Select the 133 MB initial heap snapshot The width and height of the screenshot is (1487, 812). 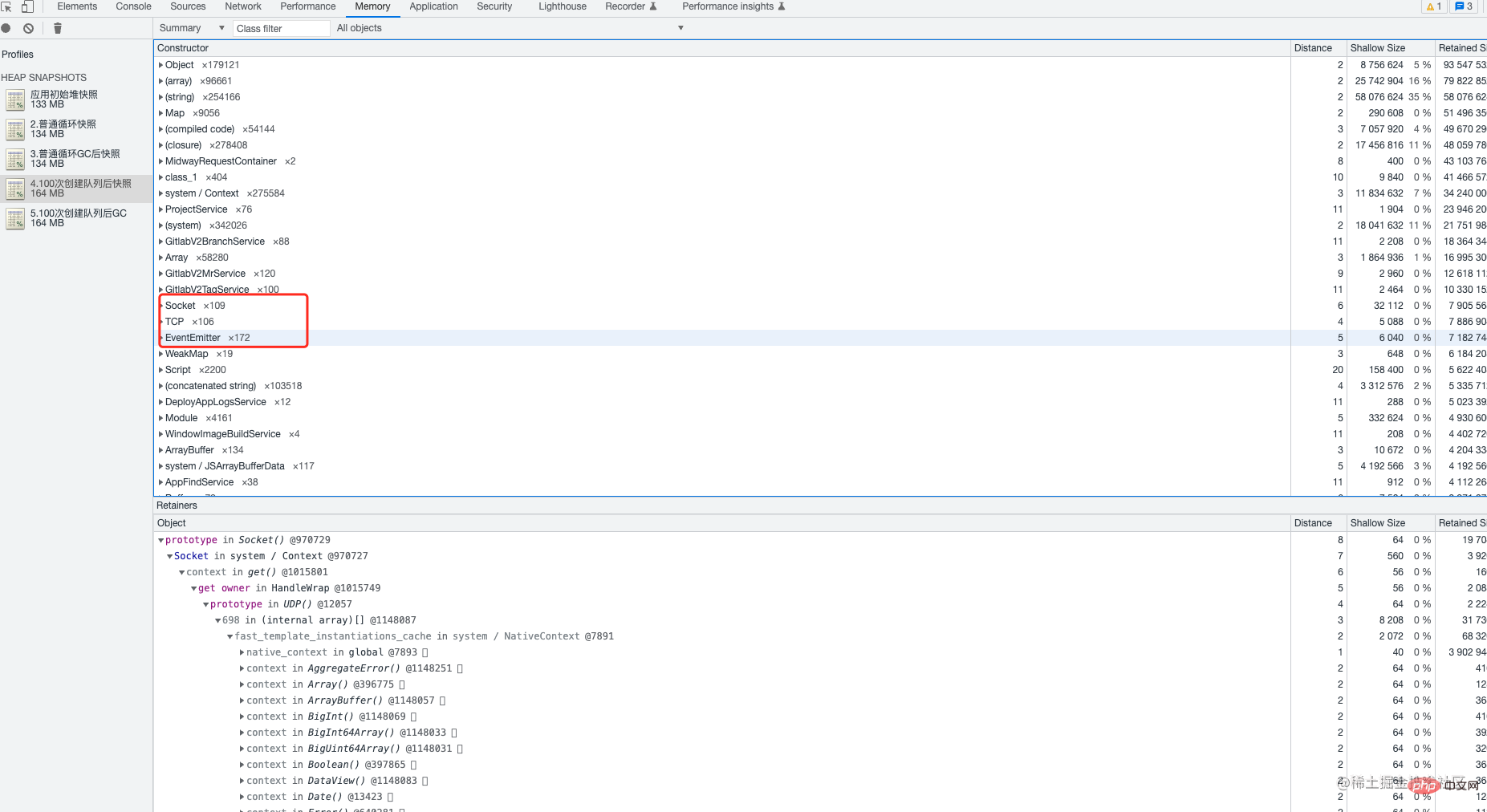point(64,99)
